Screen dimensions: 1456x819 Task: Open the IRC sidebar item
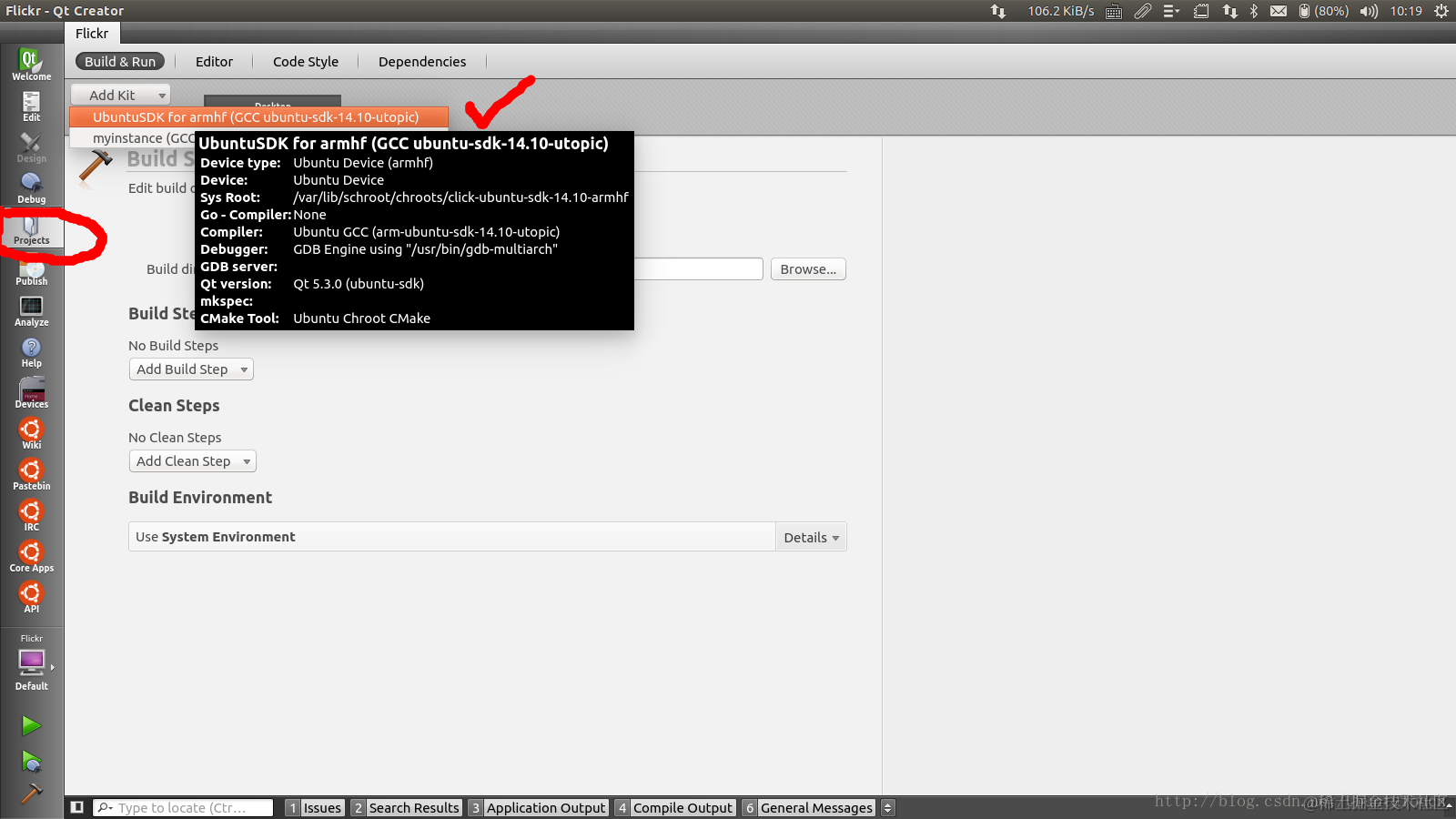pyautogui.click(x=31, y=515)
